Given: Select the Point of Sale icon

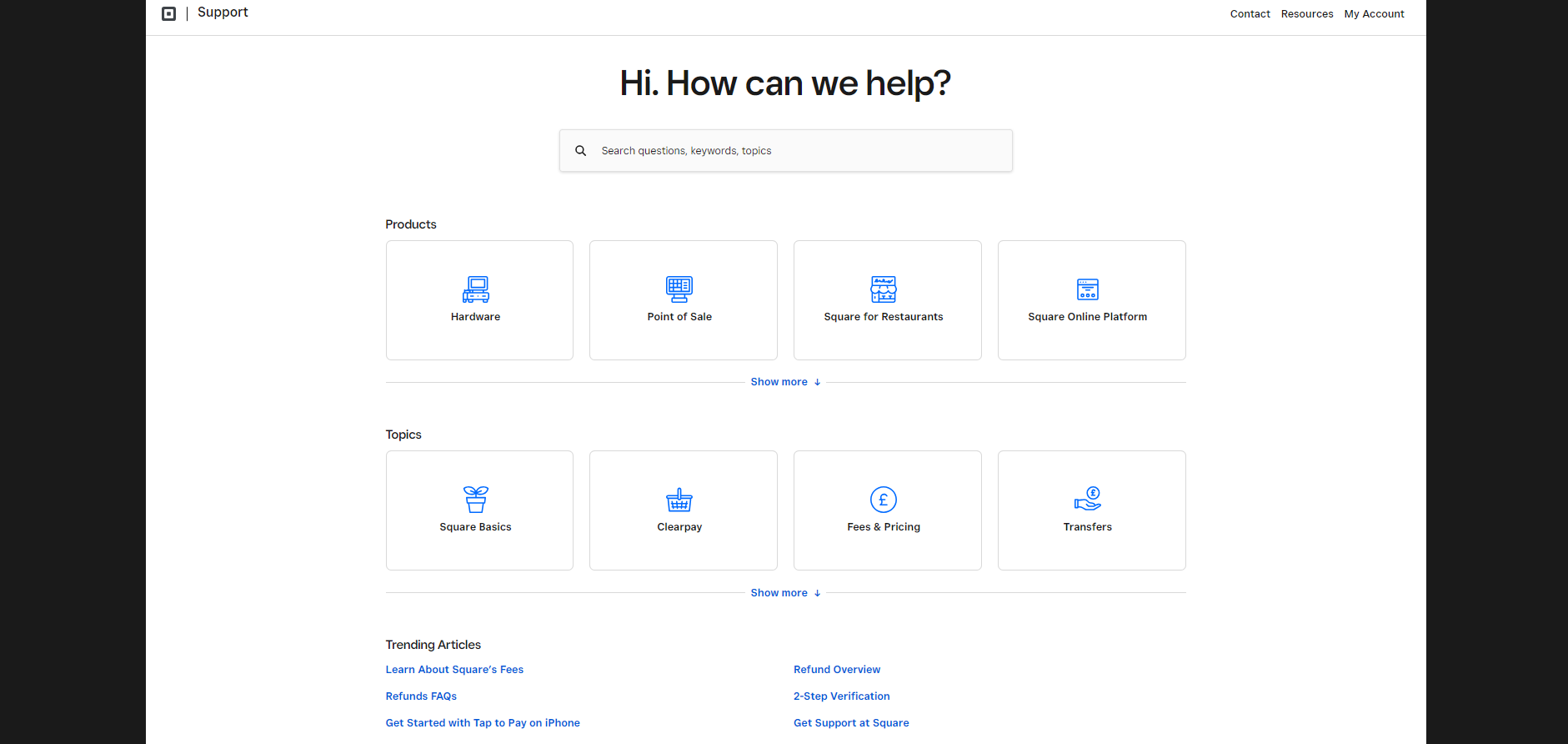Looking at the screenshot, I should click(x=679, y=289).
